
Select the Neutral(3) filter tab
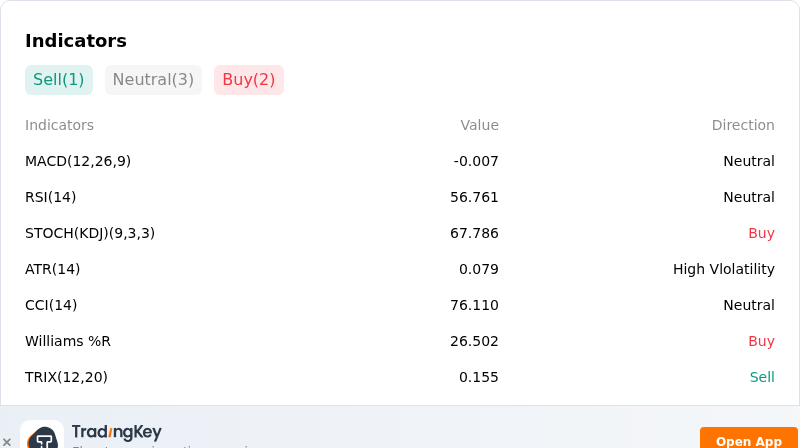[153, 80]
